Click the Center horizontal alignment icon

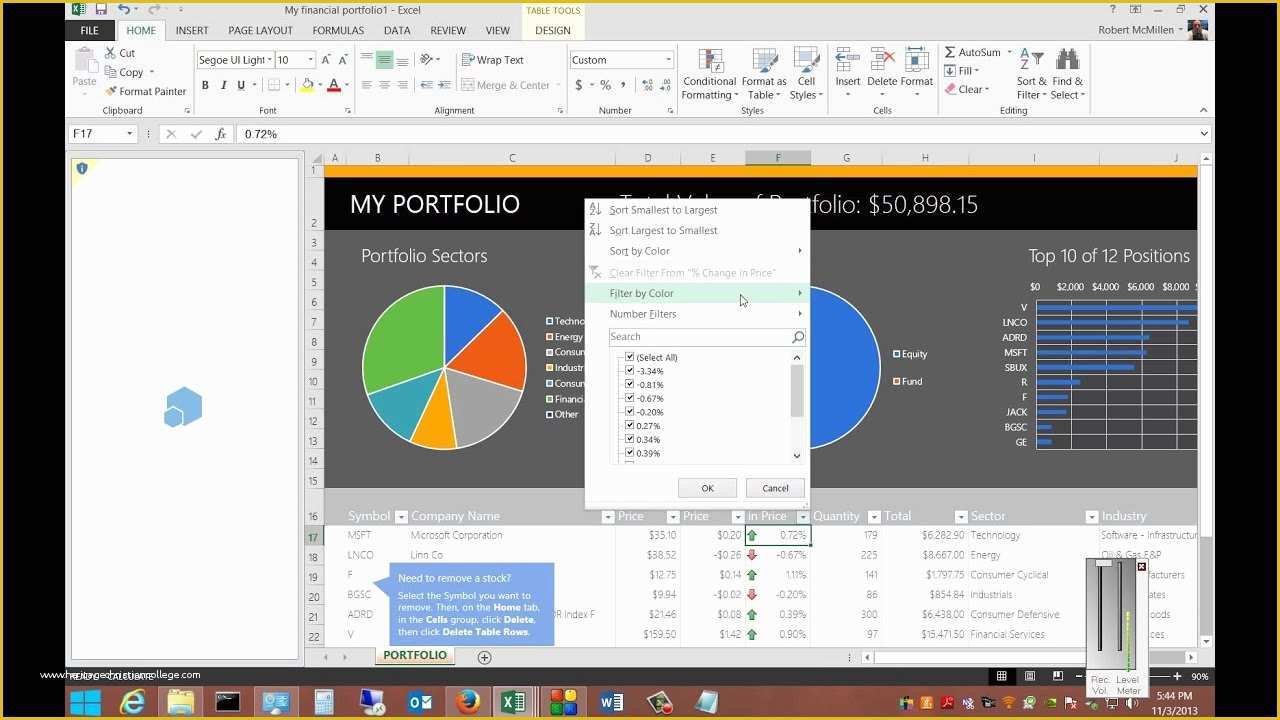384,86
